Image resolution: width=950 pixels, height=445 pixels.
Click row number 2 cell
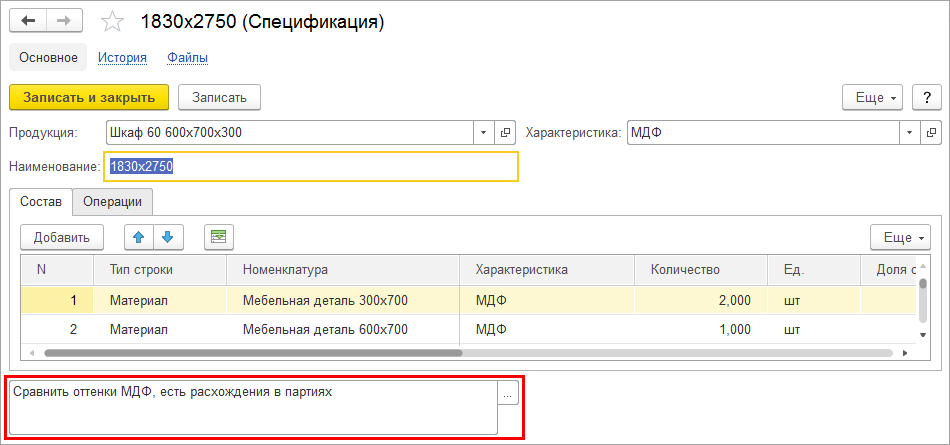click(x=57, y=330)
